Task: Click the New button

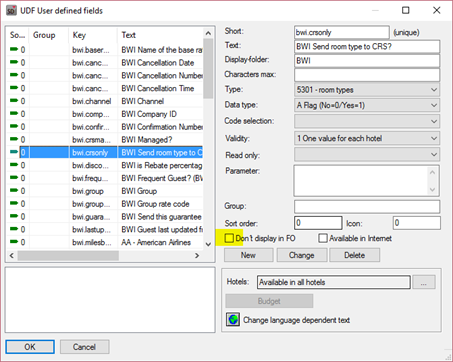Action: coord(248,255)
